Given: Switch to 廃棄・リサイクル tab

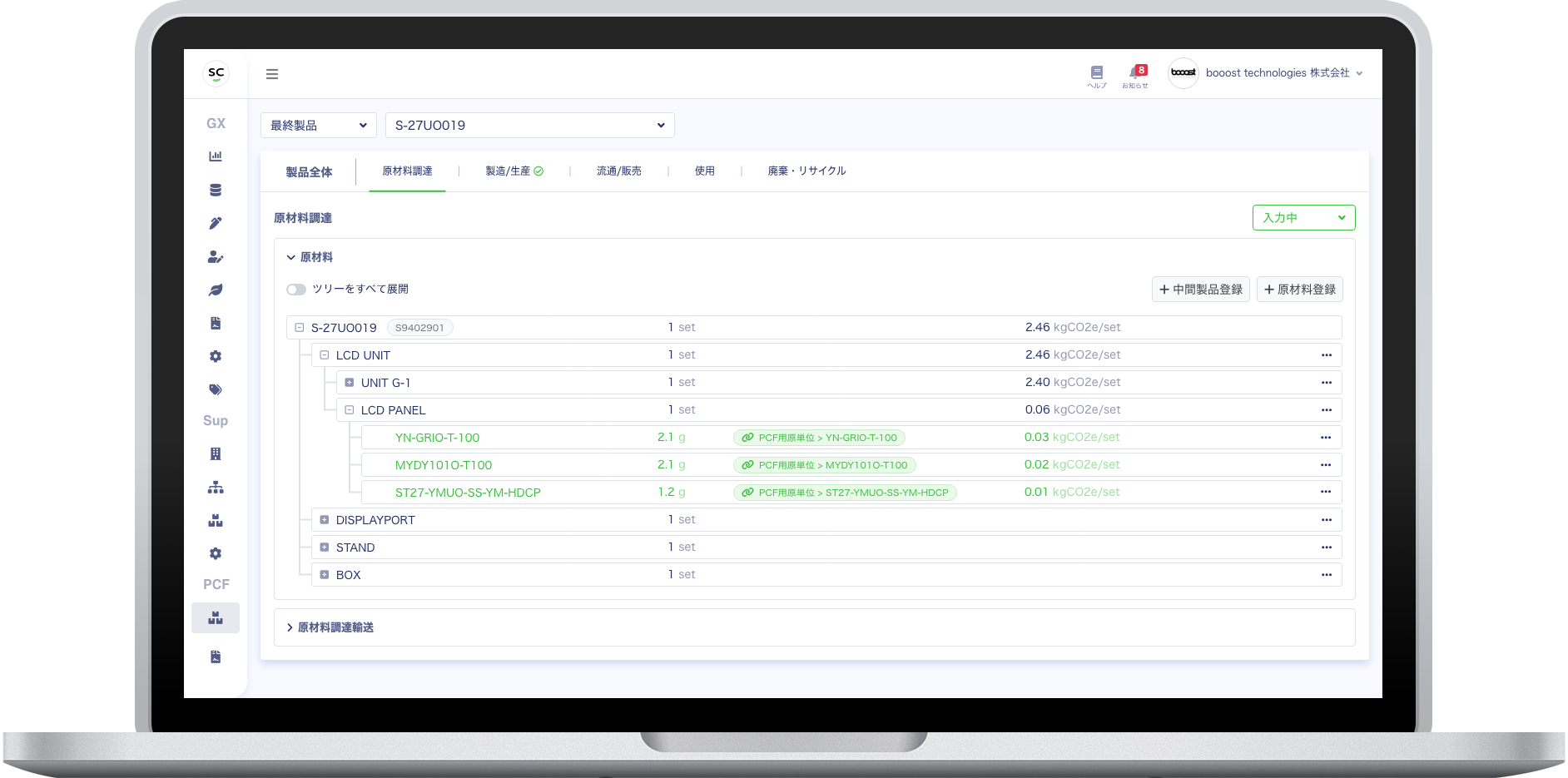Looking at the screenshot, I should click(x=806, y=171).
